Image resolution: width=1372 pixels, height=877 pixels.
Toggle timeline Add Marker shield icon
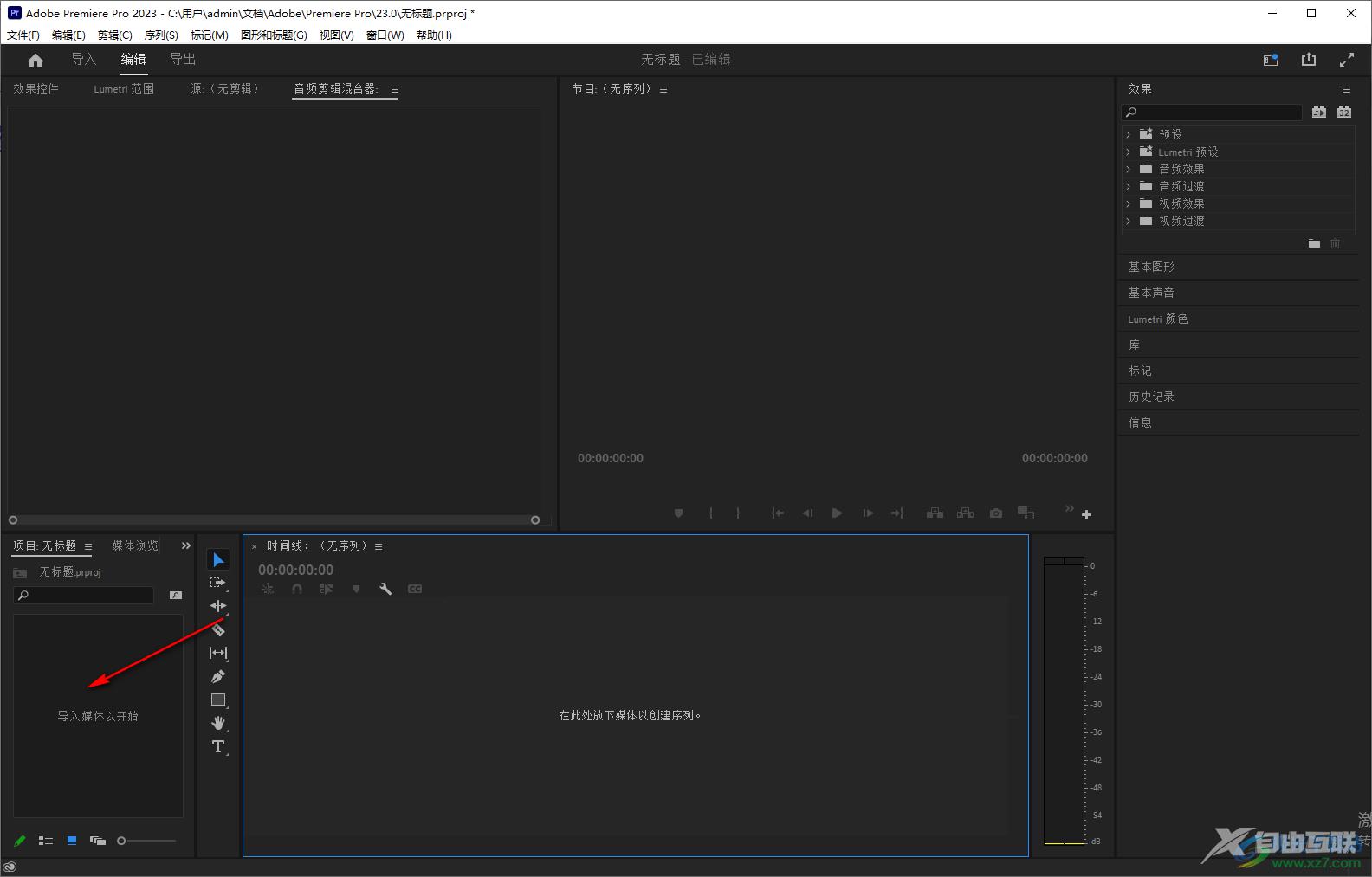(356, 589)
